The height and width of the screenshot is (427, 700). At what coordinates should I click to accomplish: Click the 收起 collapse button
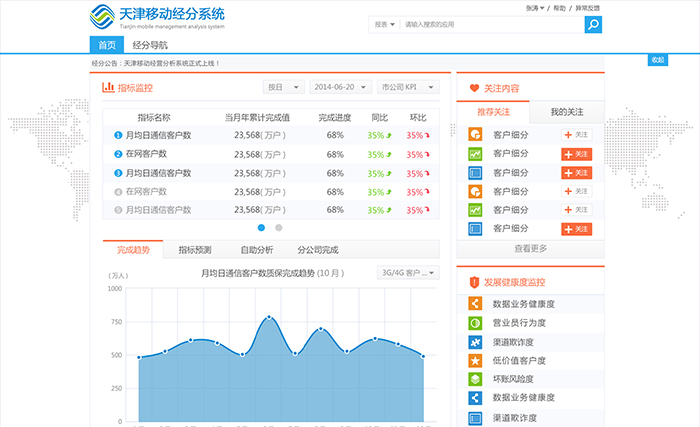[657, 60]
